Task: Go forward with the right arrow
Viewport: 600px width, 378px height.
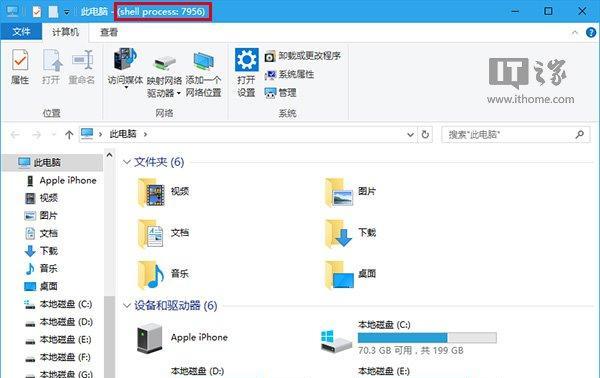Action: tap(37, 135)
